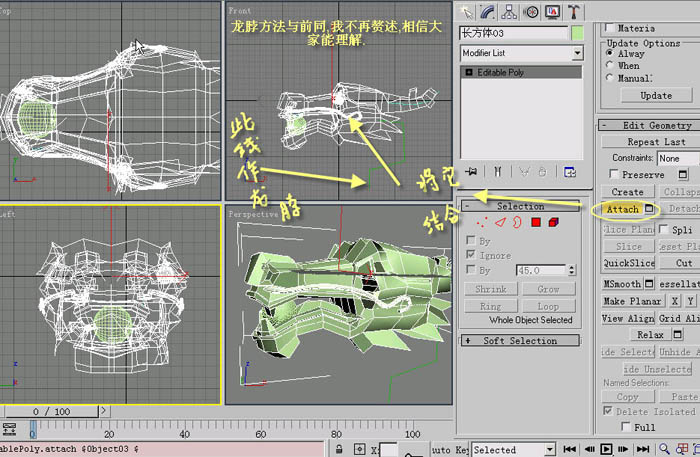Collapse the Selection rollout
The width and height of the screenshot is (700, 457).
(x=520, y=206)
